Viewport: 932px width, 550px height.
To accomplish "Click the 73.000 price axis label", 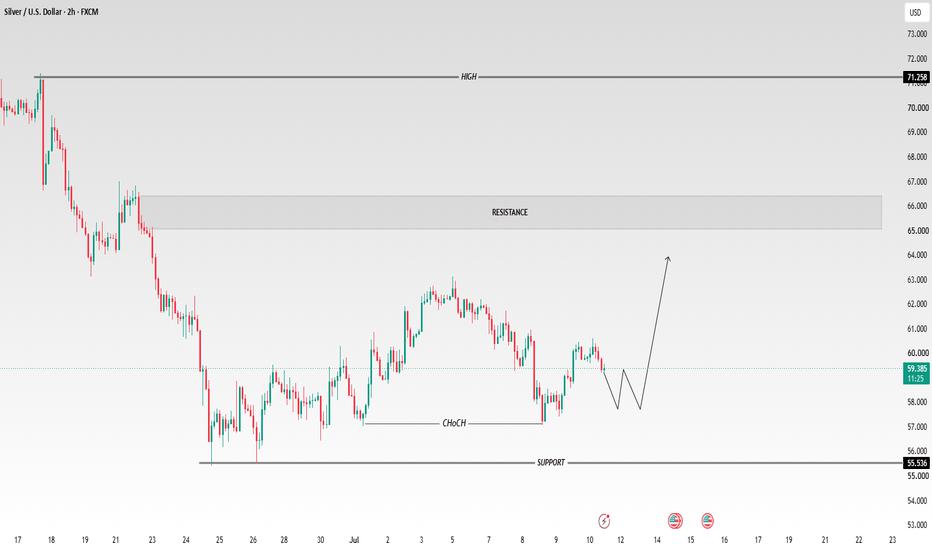I will coord(917,34).
